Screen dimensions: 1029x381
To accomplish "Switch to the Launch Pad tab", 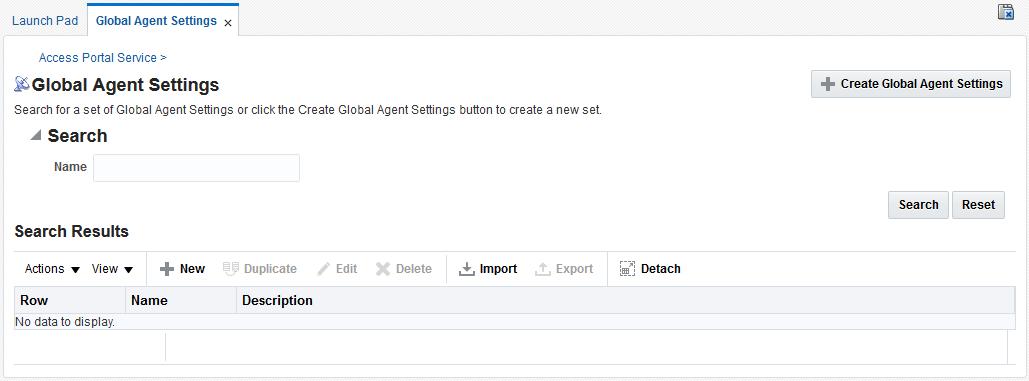I will point(45,21).
